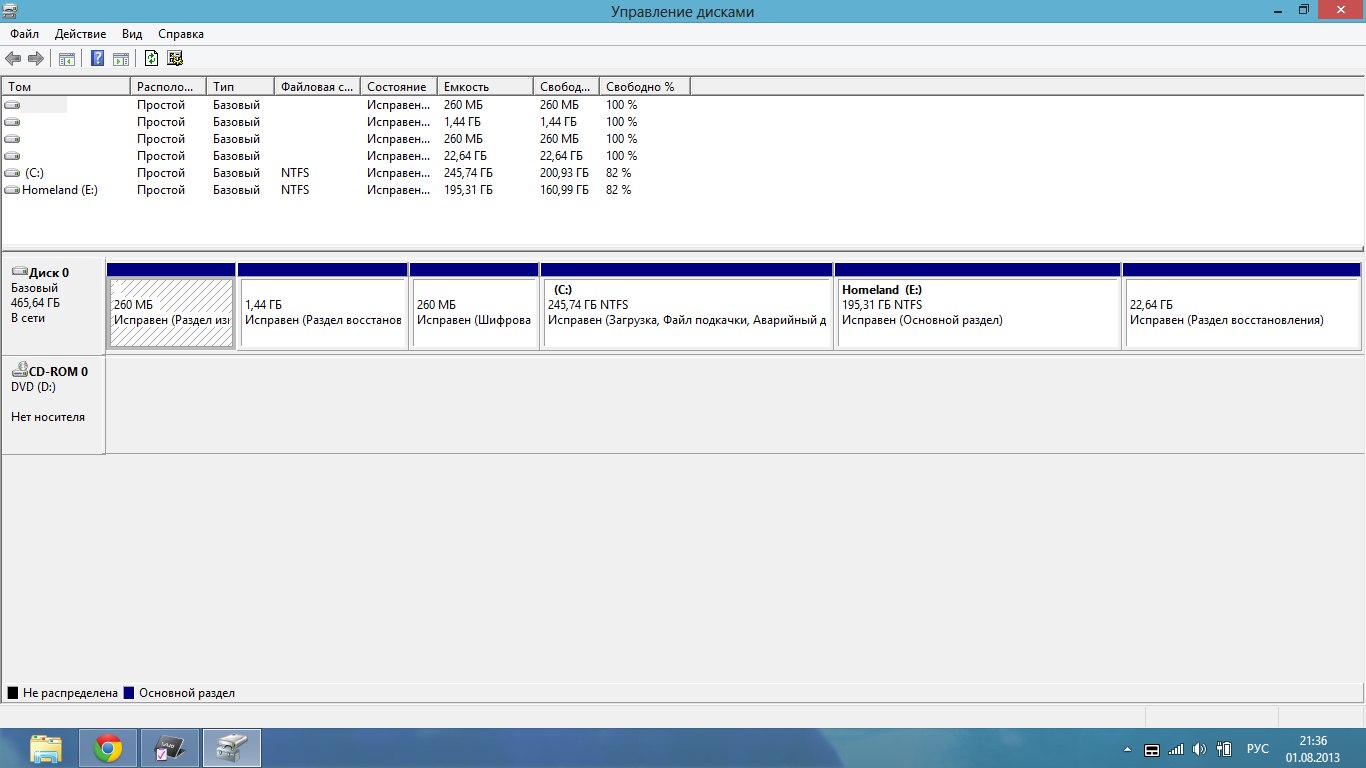Open the taskbar app between Chrome and Disk Management
1366x768 pixels.
pos(170,747)
